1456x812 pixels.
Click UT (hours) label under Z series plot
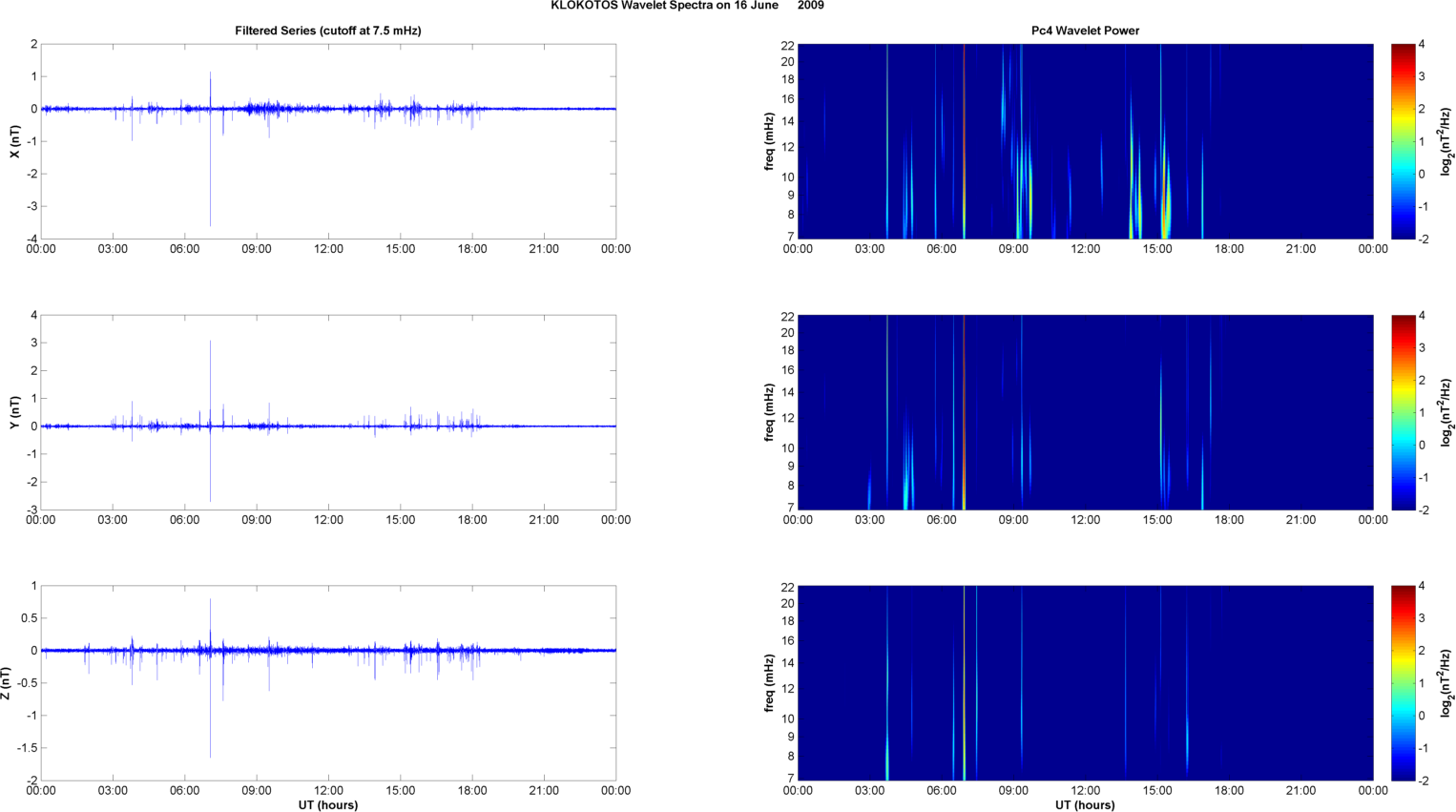tap(327, 804)
